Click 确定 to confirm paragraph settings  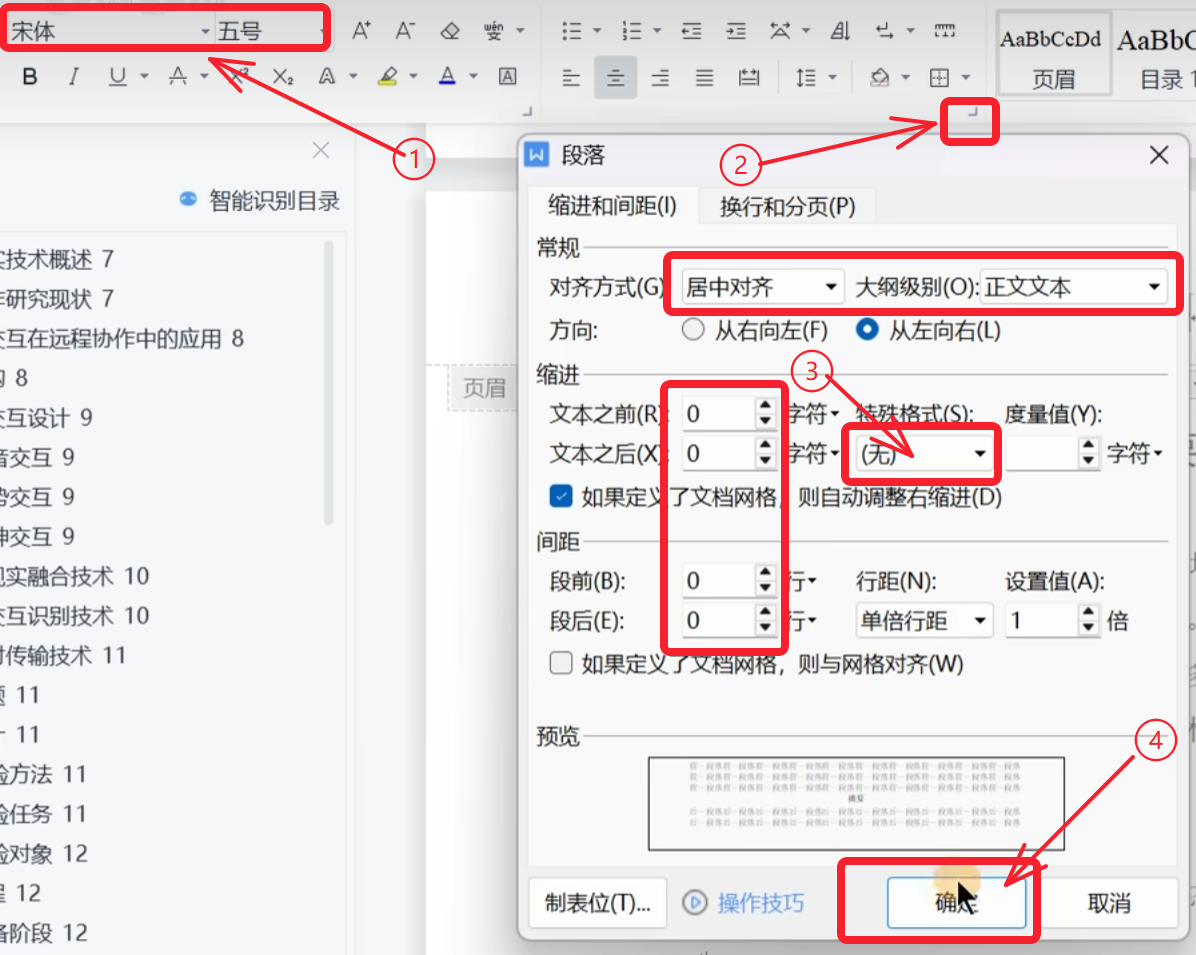956,903
